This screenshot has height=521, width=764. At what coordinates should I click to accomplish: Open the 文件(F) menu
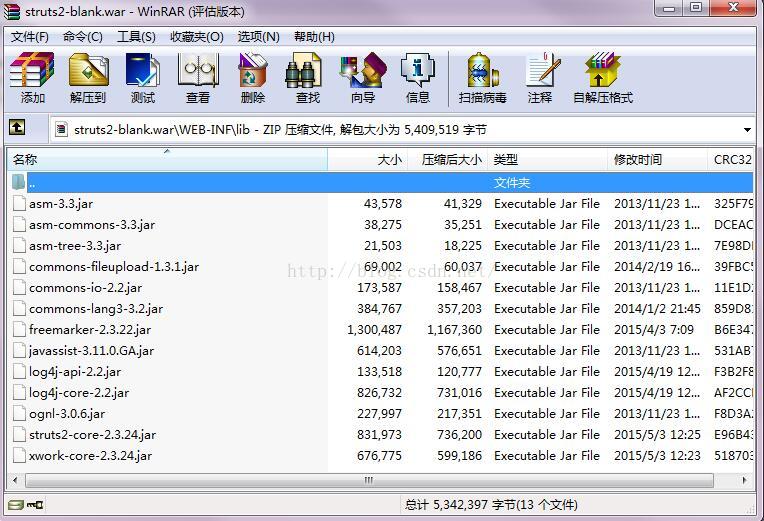pos(30,37)
